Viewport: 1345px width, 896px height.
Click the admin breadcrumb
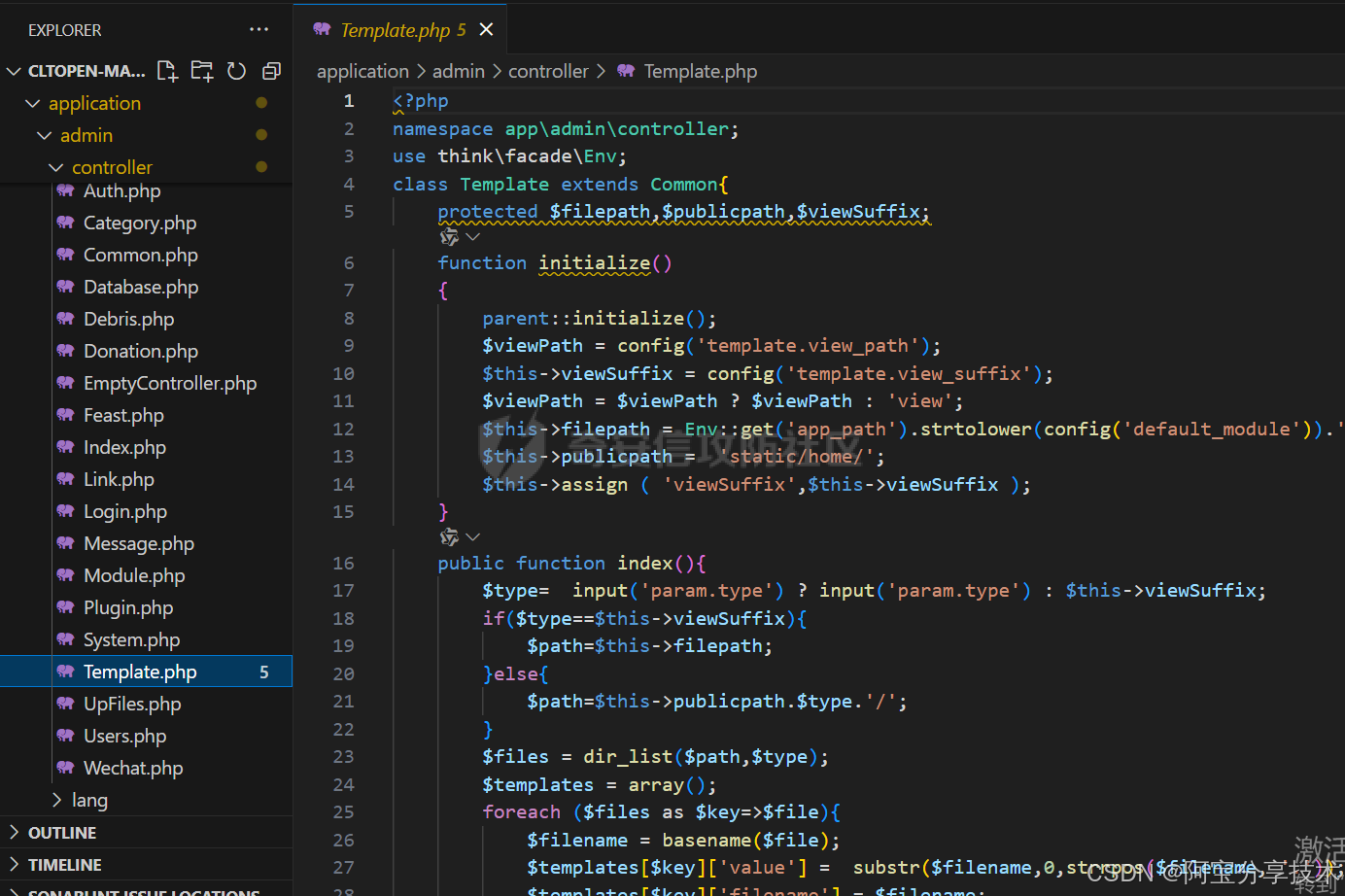459,71
